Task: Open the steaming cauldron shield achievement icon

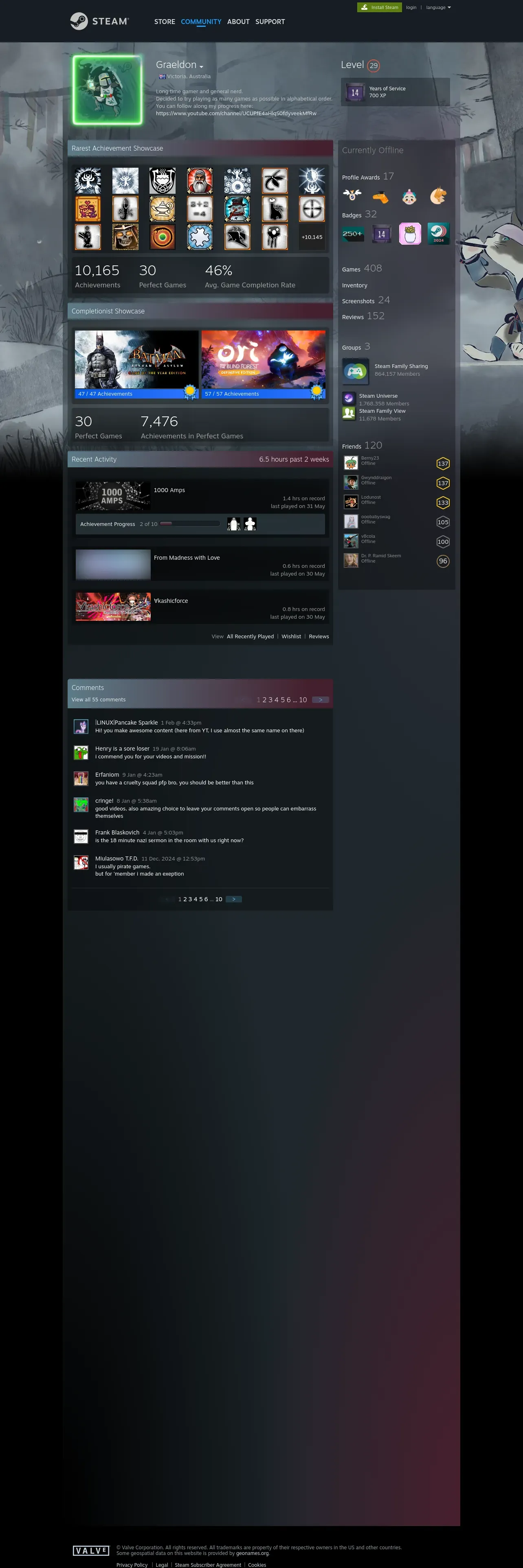Action: [x=163, y=181]
